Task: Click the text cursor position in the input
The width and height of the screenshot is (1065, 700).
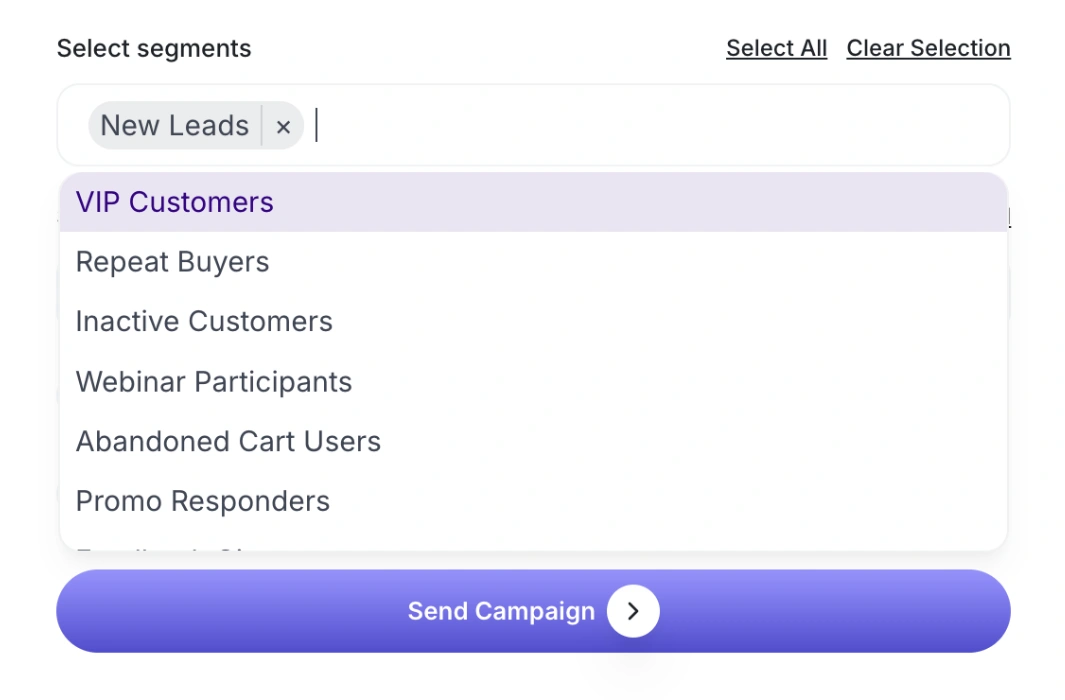Action: click(316, 126)
